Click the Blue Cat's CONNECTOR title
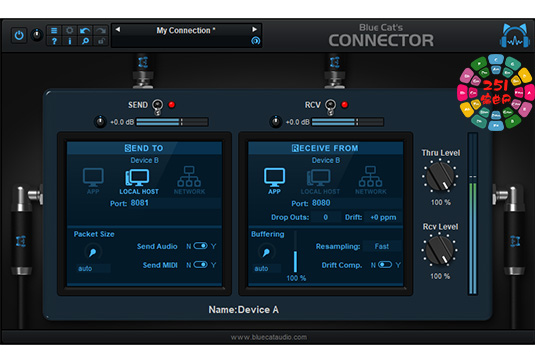The width and height of the screenshot is (535, 363). coord(381,36)
